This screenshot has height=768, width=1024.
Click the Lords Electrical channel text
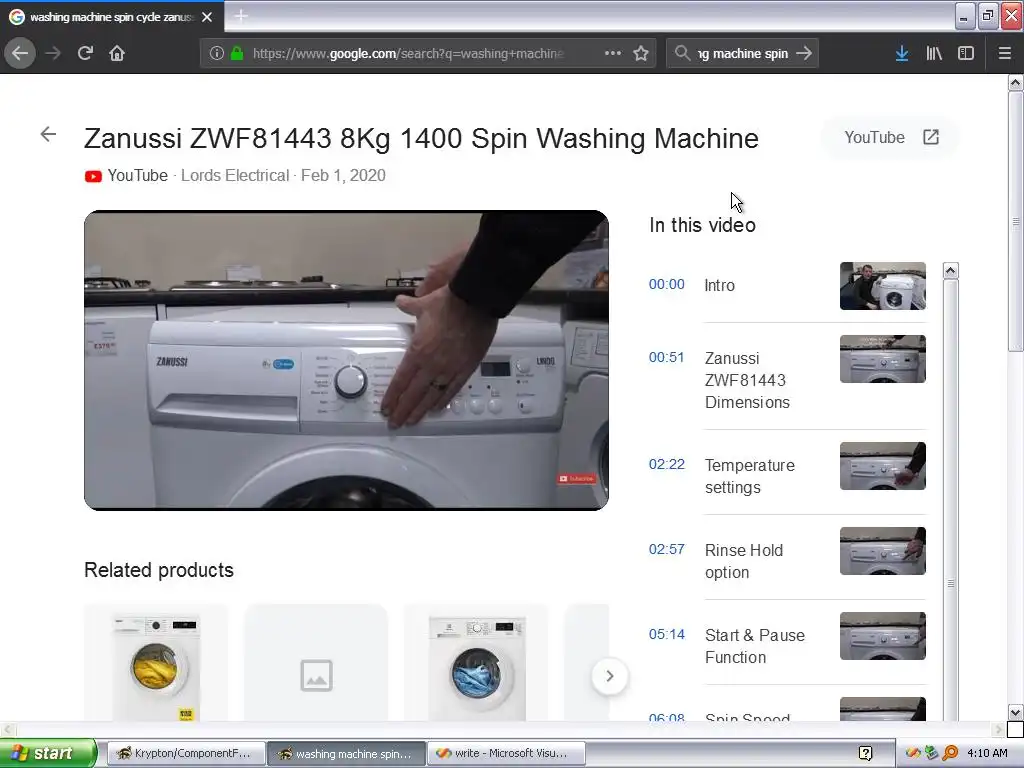click(x=235, y=176)
